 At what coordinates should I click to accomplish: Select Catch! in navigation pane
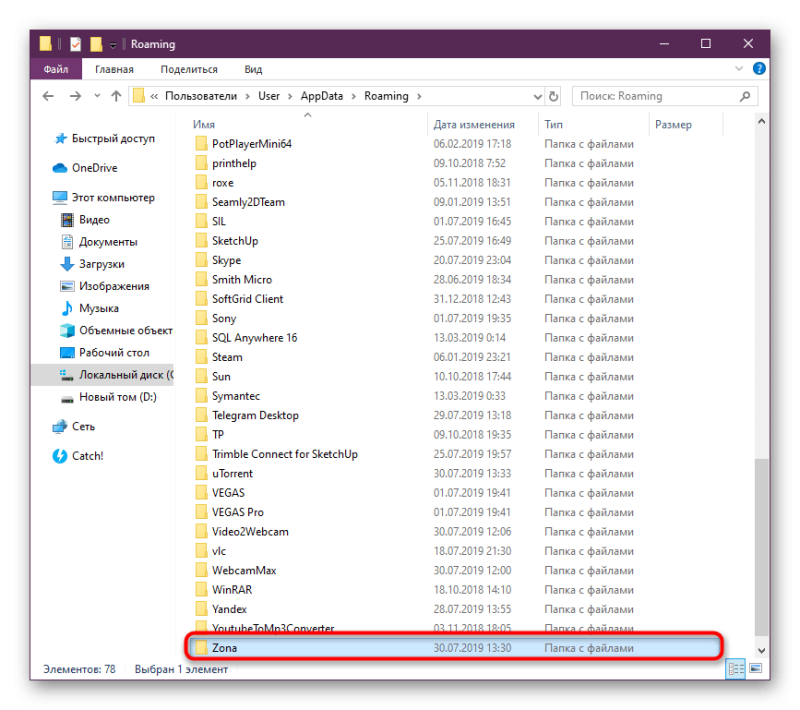point(78,456)
